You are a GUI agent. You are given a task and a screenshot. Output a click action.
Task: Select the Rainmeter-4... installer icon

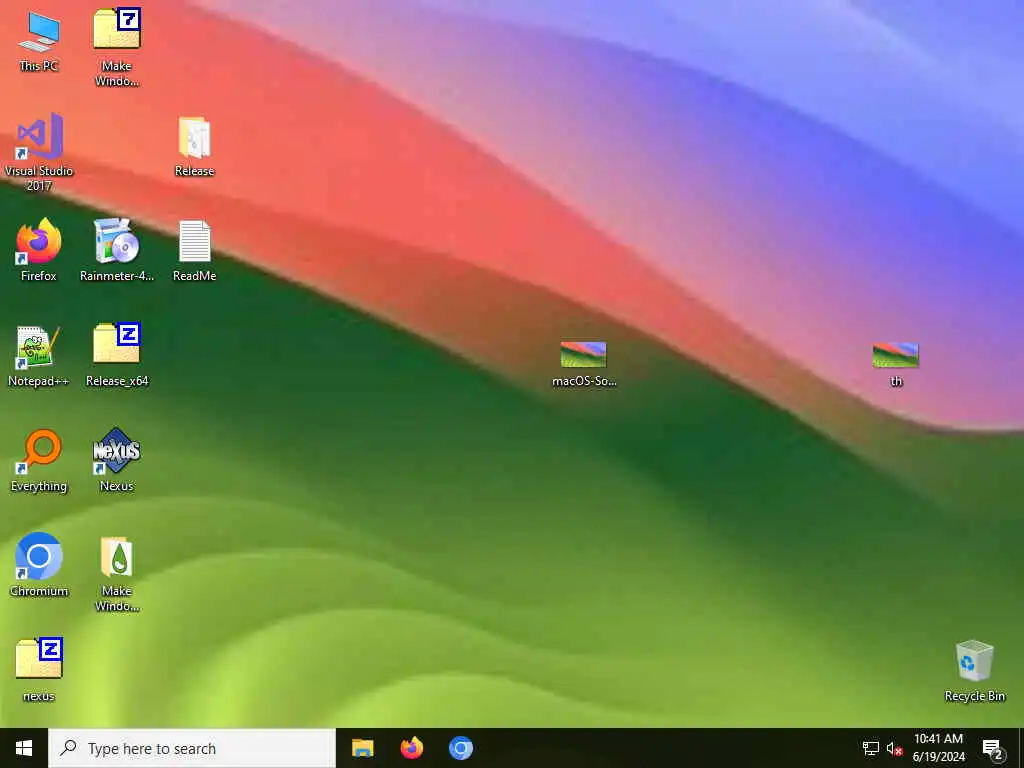[117, 250]
